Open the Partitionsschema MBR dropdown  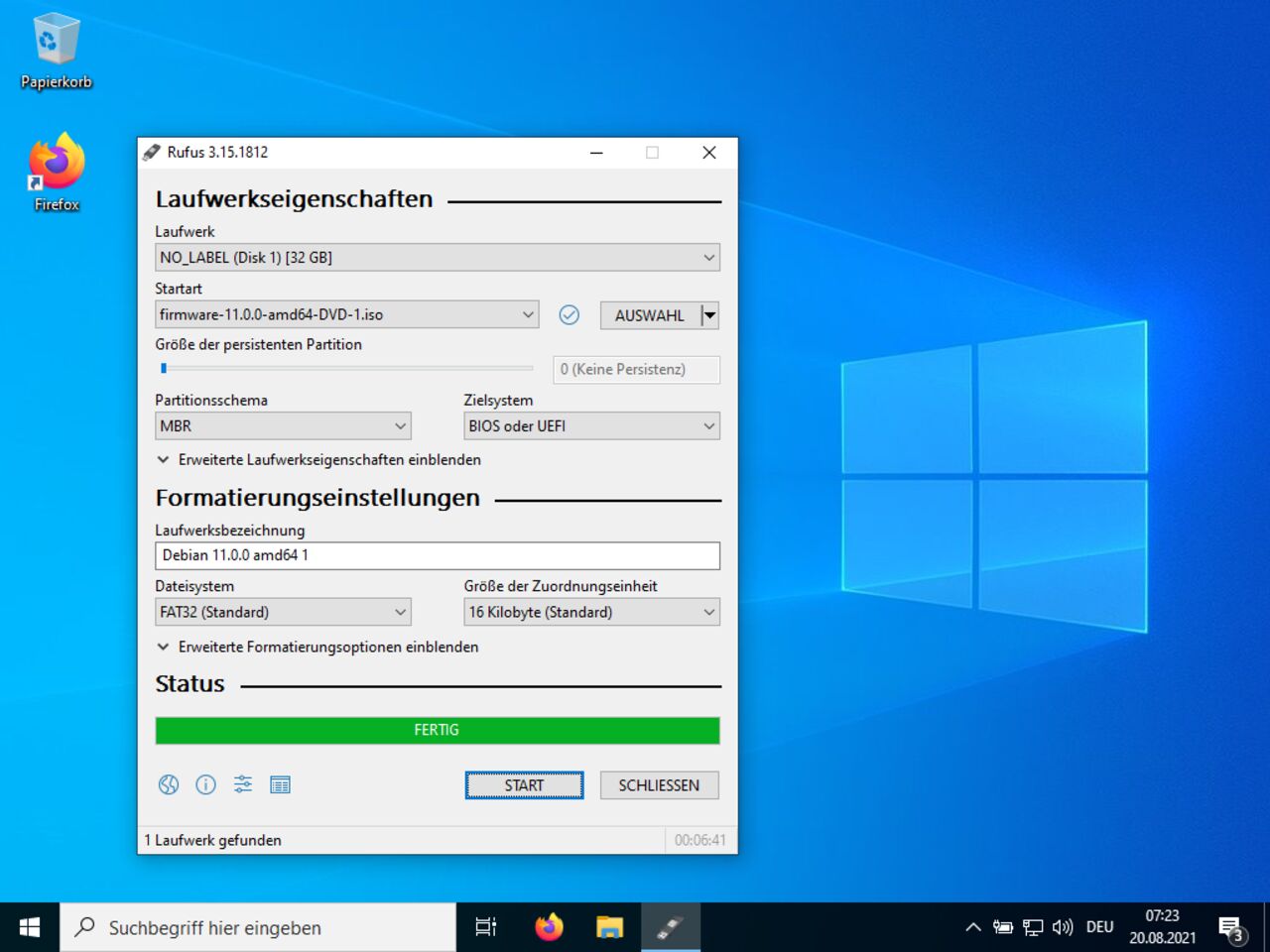click(283, 426)
